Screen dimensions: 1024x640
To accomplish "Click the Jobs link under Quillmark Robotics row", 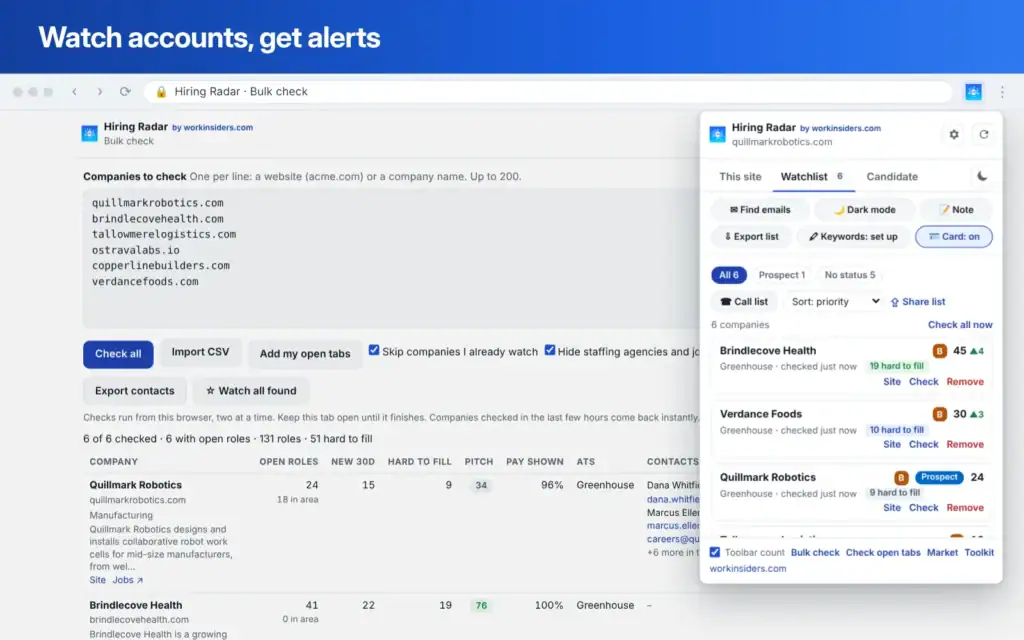I will (127, 580).
